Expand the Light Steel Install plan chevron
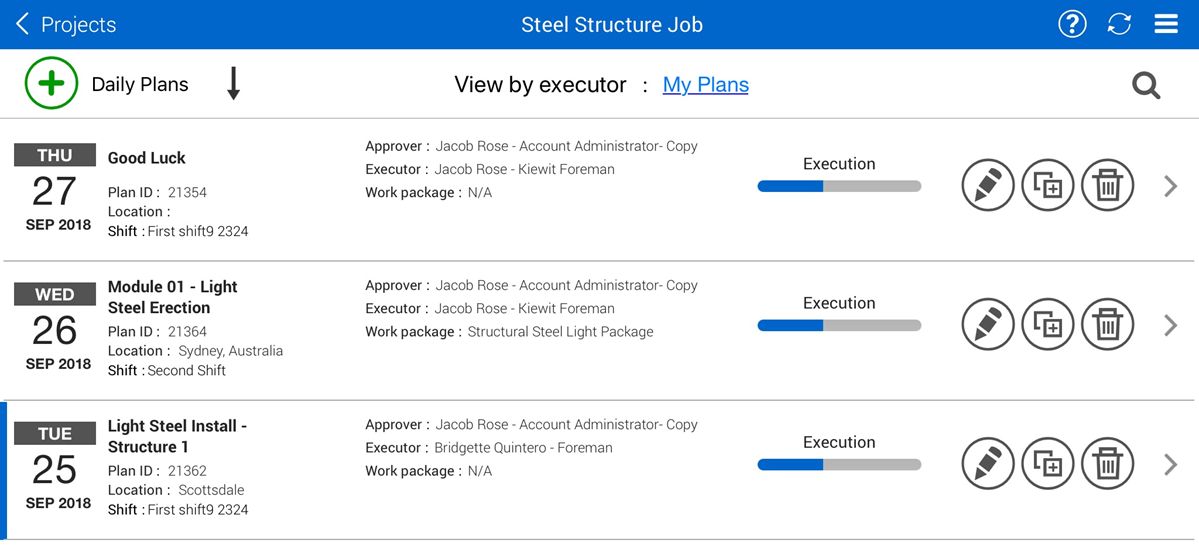Image resolution: width=1199 pixels, height=550 pixels. pos(1171,464)
